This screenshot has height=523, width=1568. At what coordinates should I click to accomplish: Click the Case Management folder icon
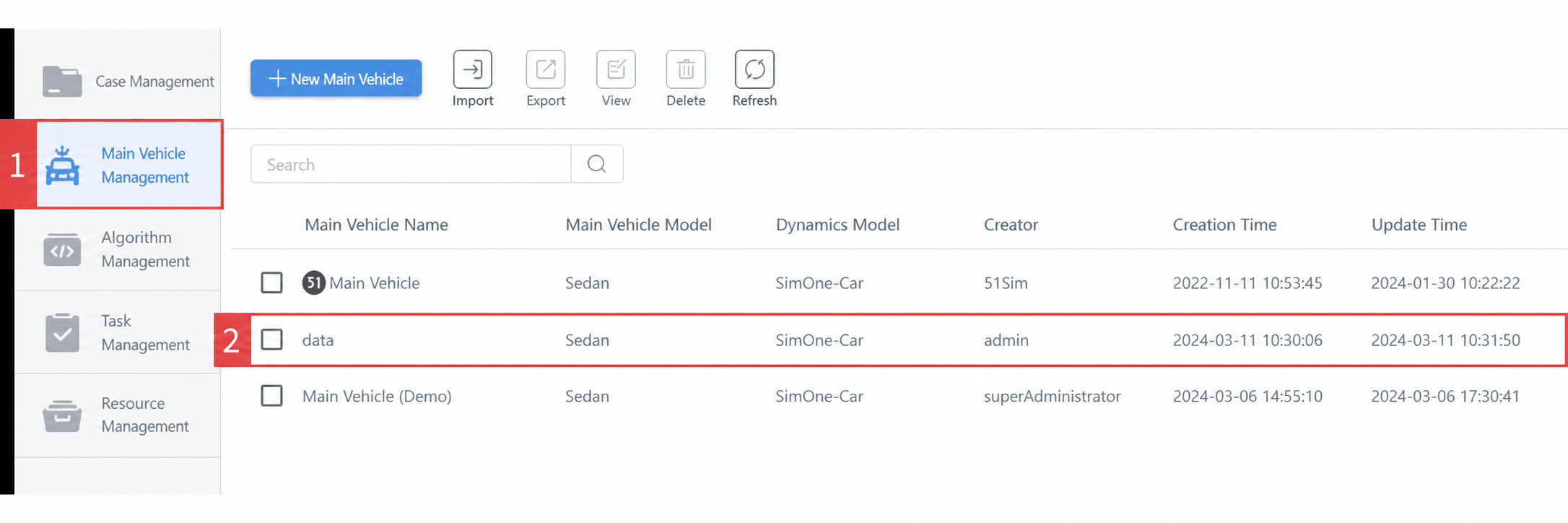pos(62,81)
